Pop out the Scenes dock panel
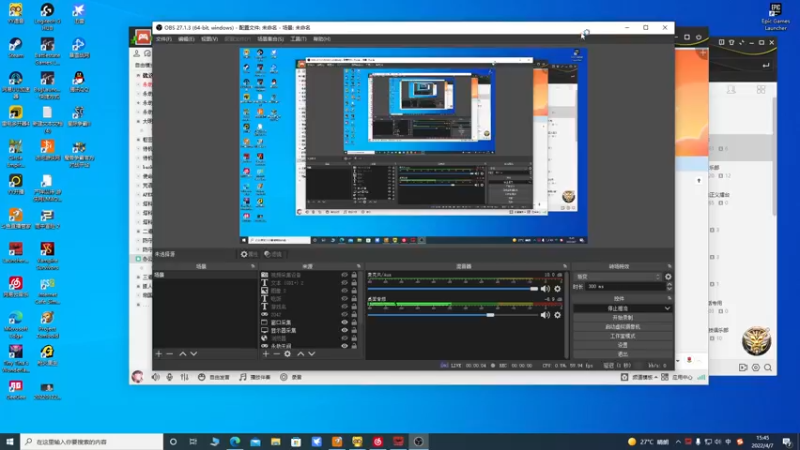Viewport: 800px width, 450px height. (x=253, y=266)
